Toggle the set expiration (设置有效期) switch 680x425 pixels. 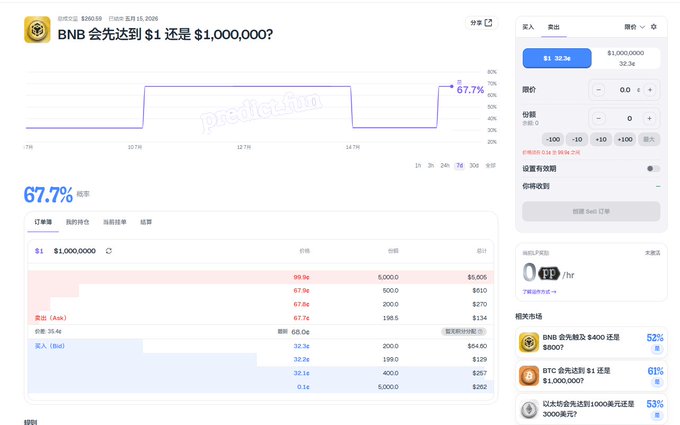[x=653, y=168]
